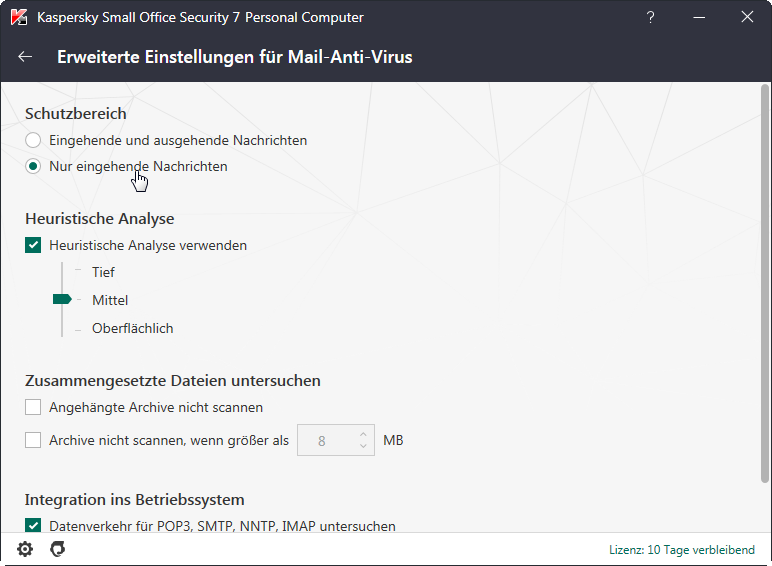Click the Kaspersky logo in title bar

pos(18,17)
